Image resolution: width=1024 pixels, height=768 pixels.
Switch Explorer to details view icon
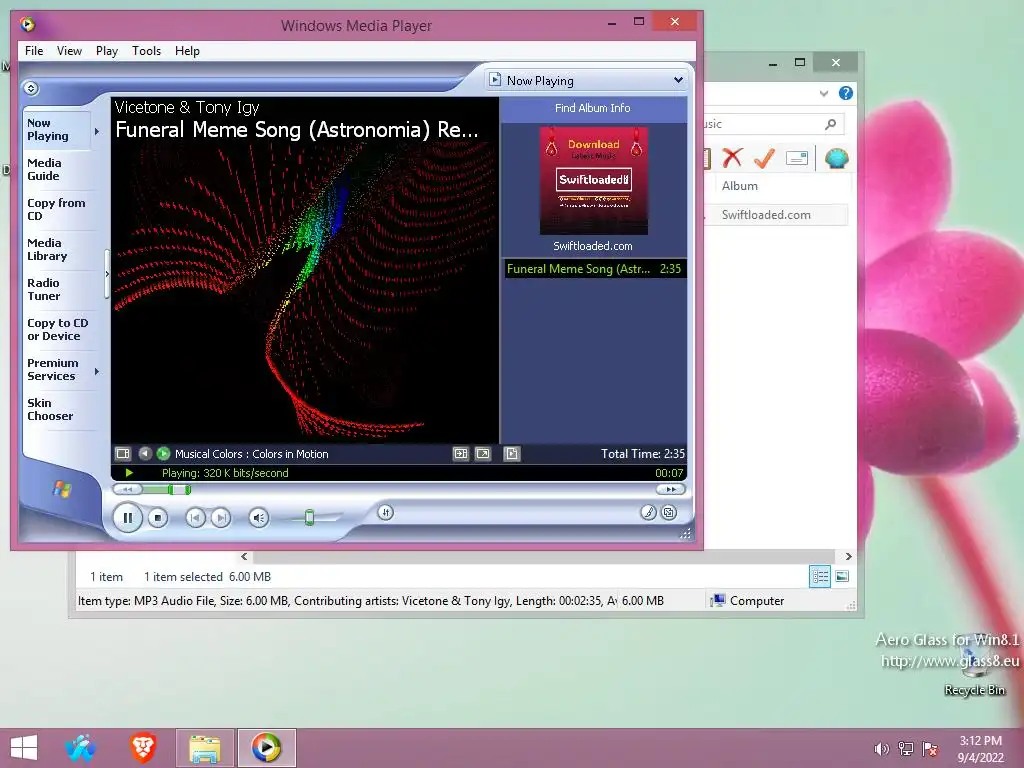click(820, 576)
